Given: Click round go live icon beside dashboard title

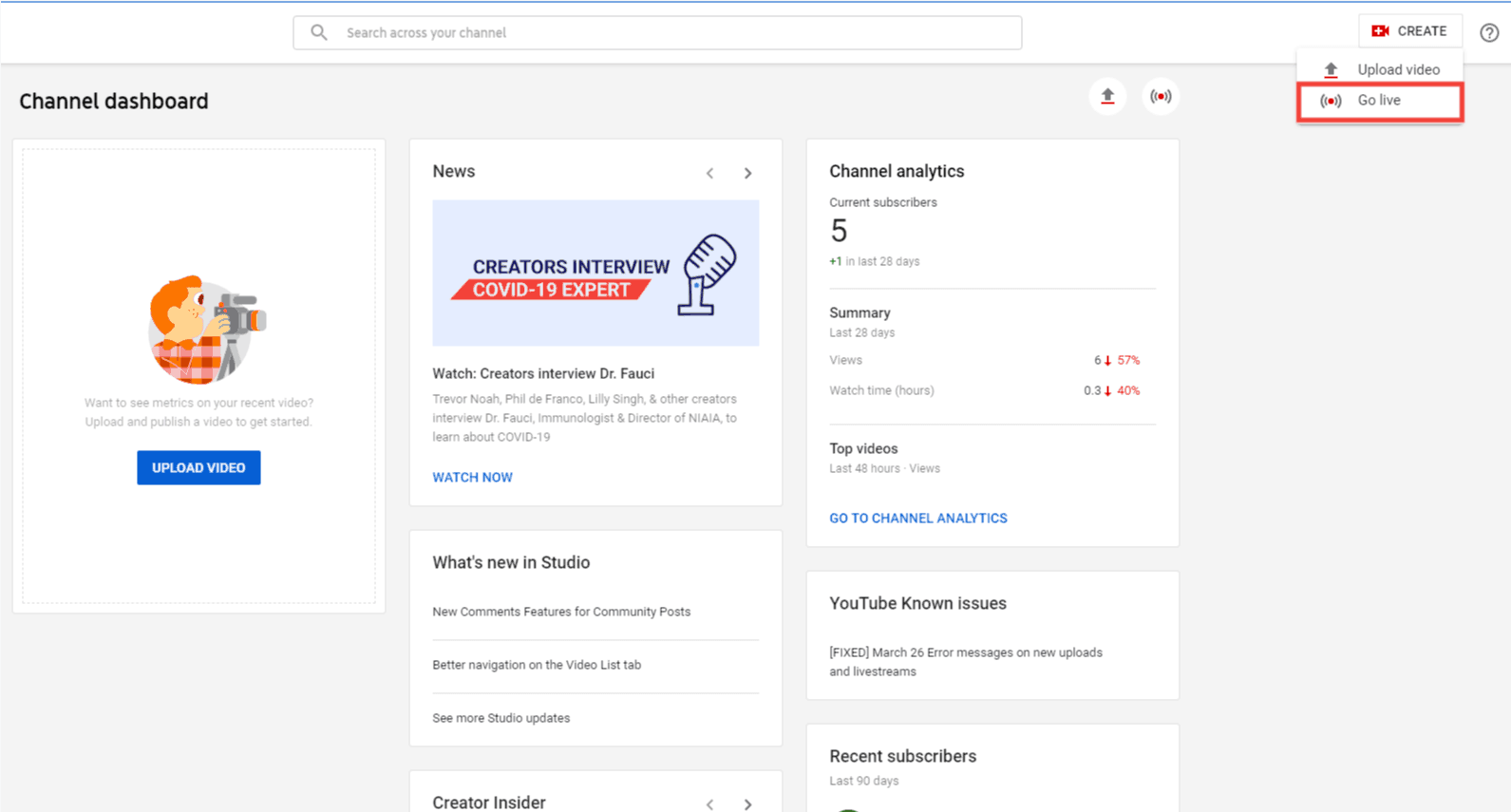Looking at the screenshot, I should tap(1161, 96).
